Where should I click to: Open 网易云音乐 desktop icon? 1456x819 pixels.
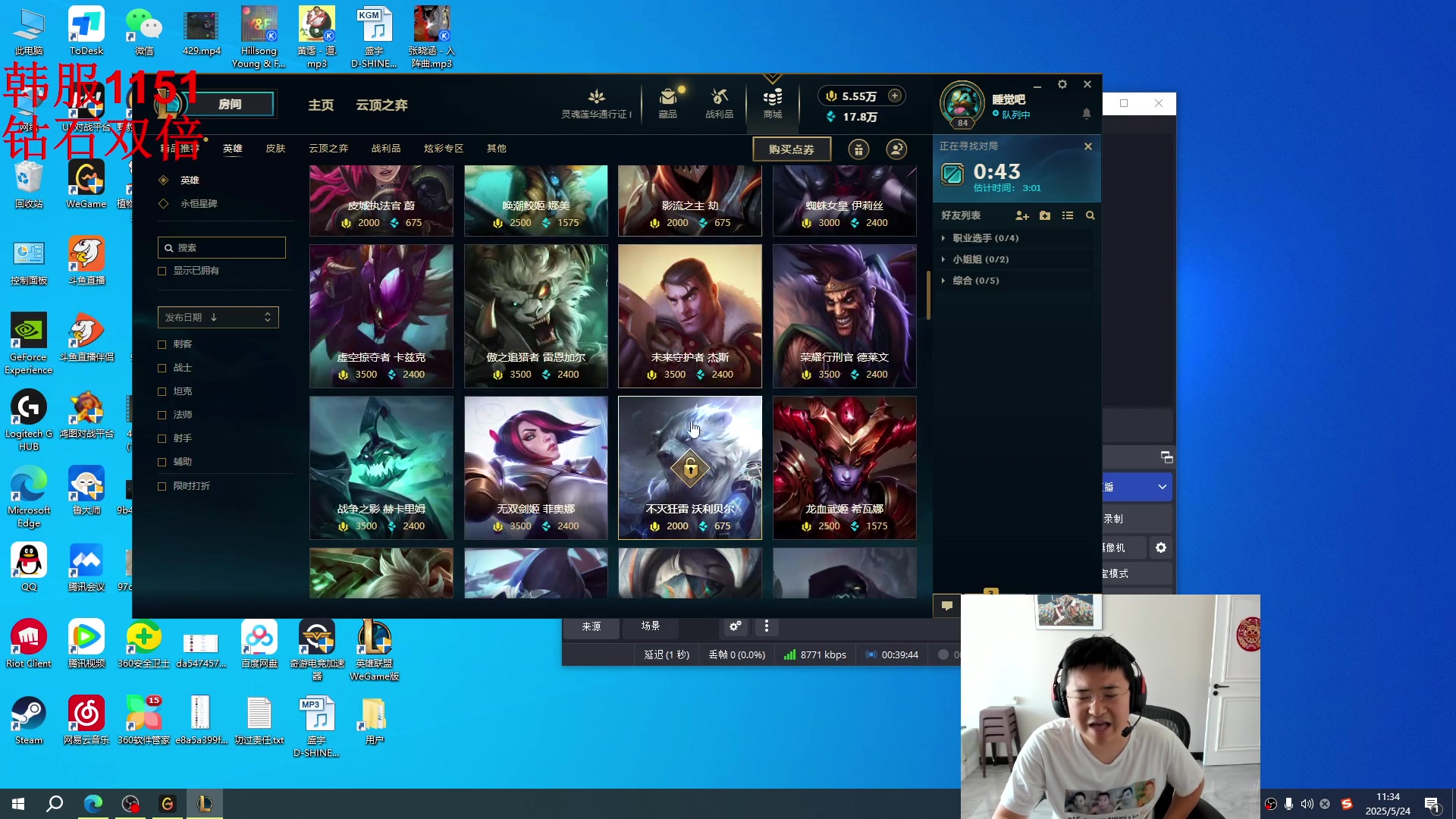point(86,720)
